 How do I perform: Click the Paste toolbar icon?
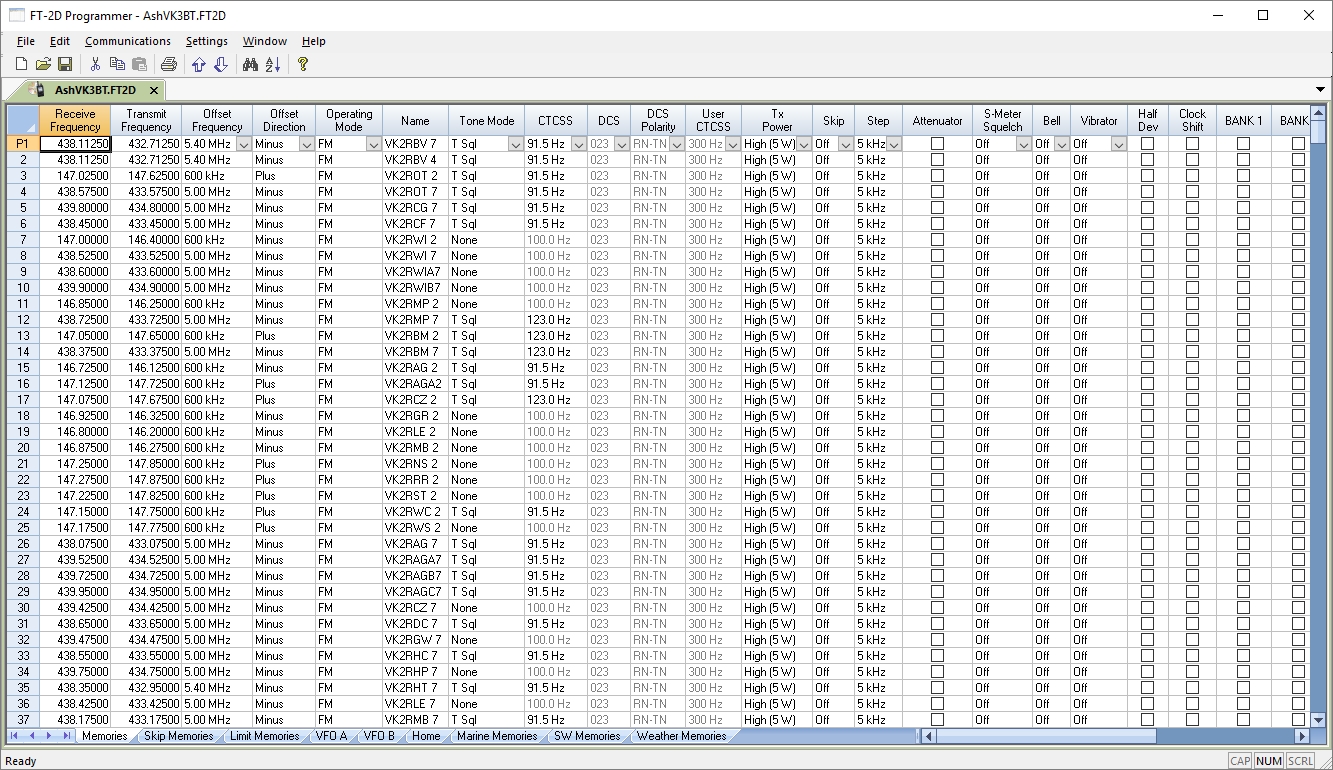click(x=139, y=65)
